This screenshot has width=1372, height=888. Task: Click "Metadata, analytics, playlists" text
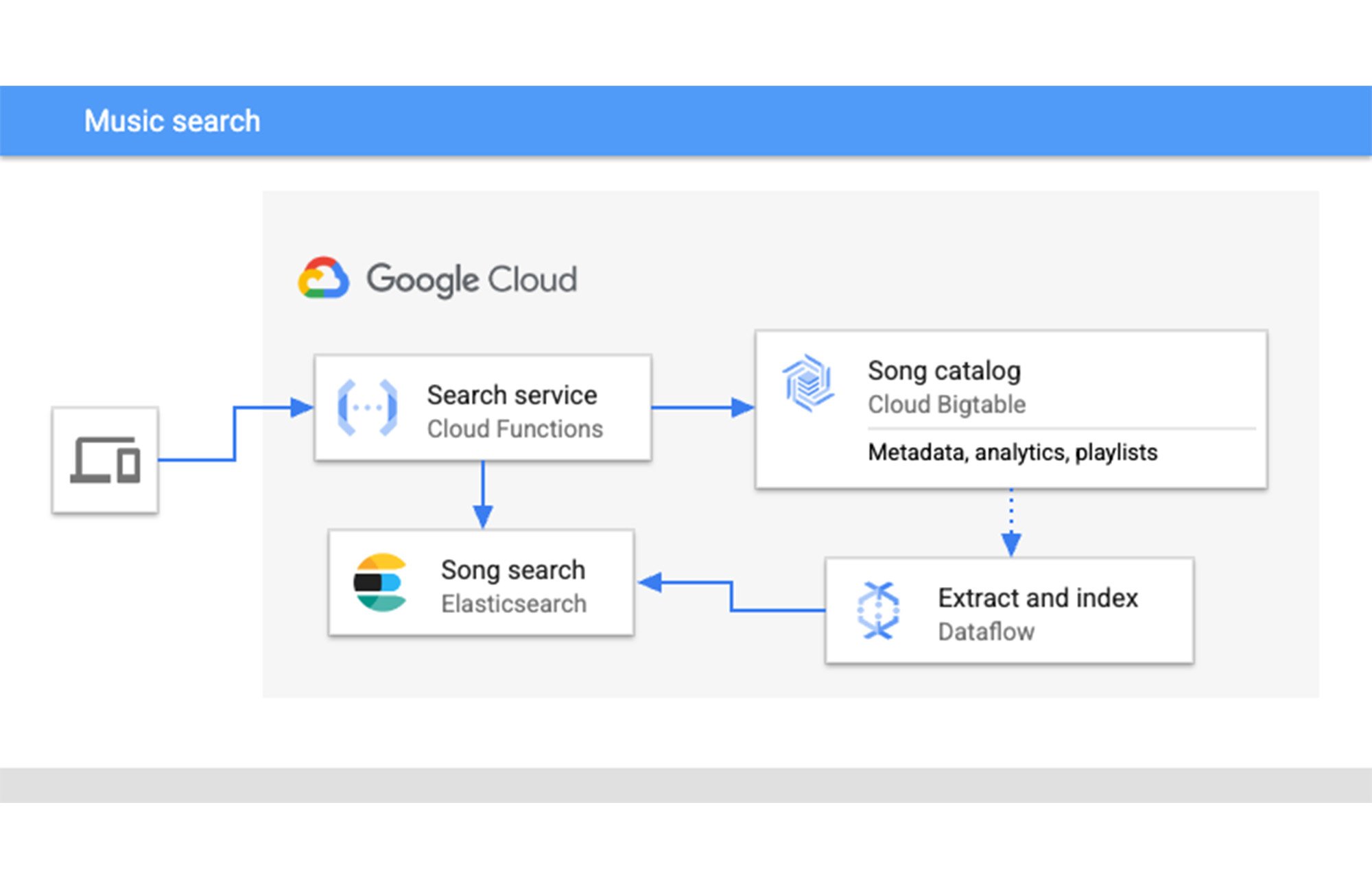[x=1013, y=453]
